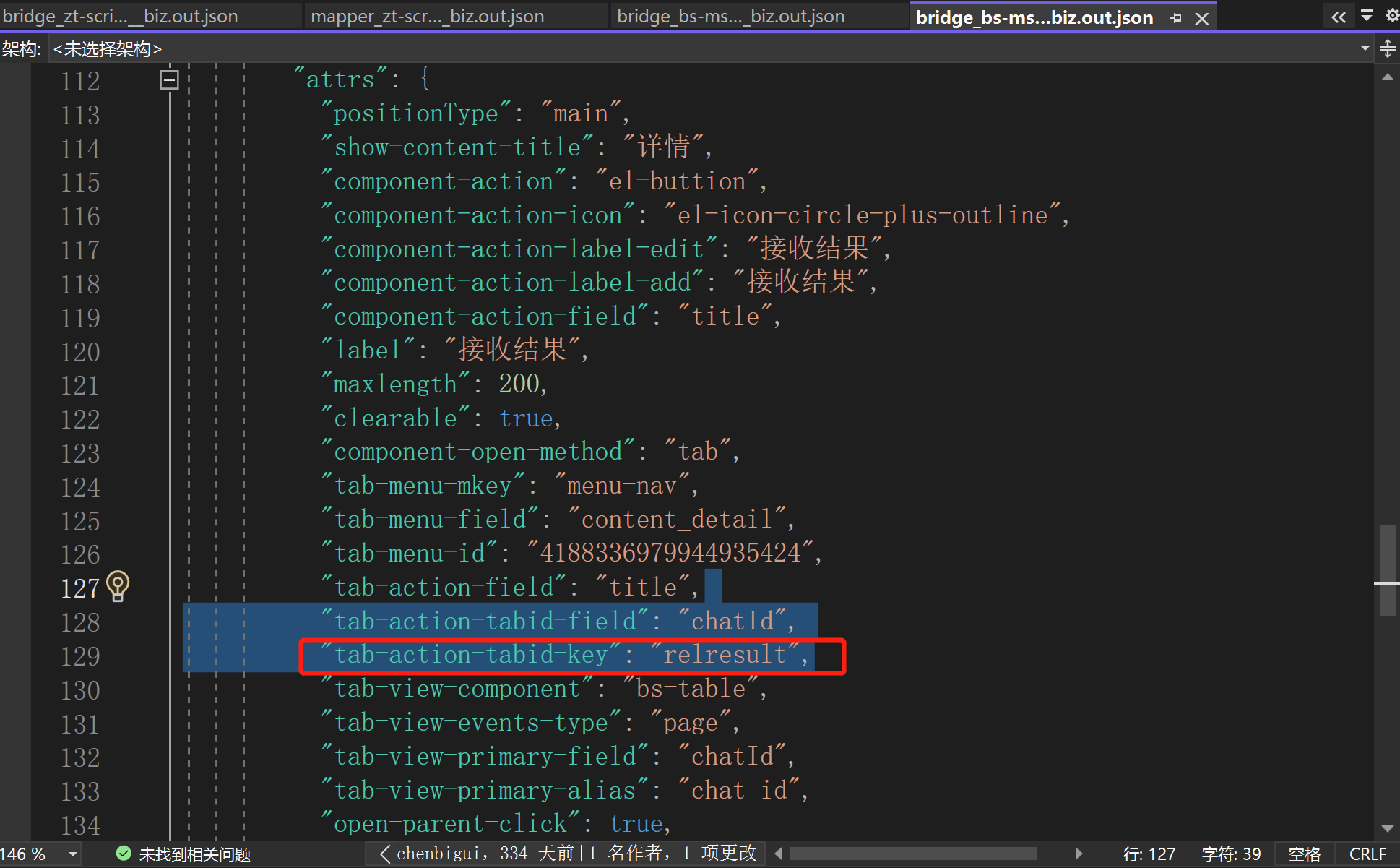Click the lightbulb quick action on line 127
This screenshot has width=1400, height=868.
tap(118, 586)
